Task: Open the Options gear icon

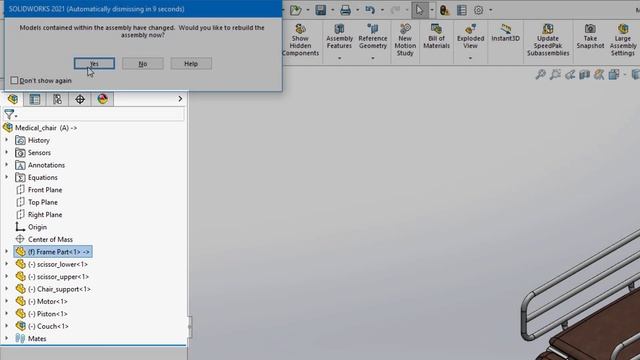Action: pyautogui.click(x=478, y=10)
